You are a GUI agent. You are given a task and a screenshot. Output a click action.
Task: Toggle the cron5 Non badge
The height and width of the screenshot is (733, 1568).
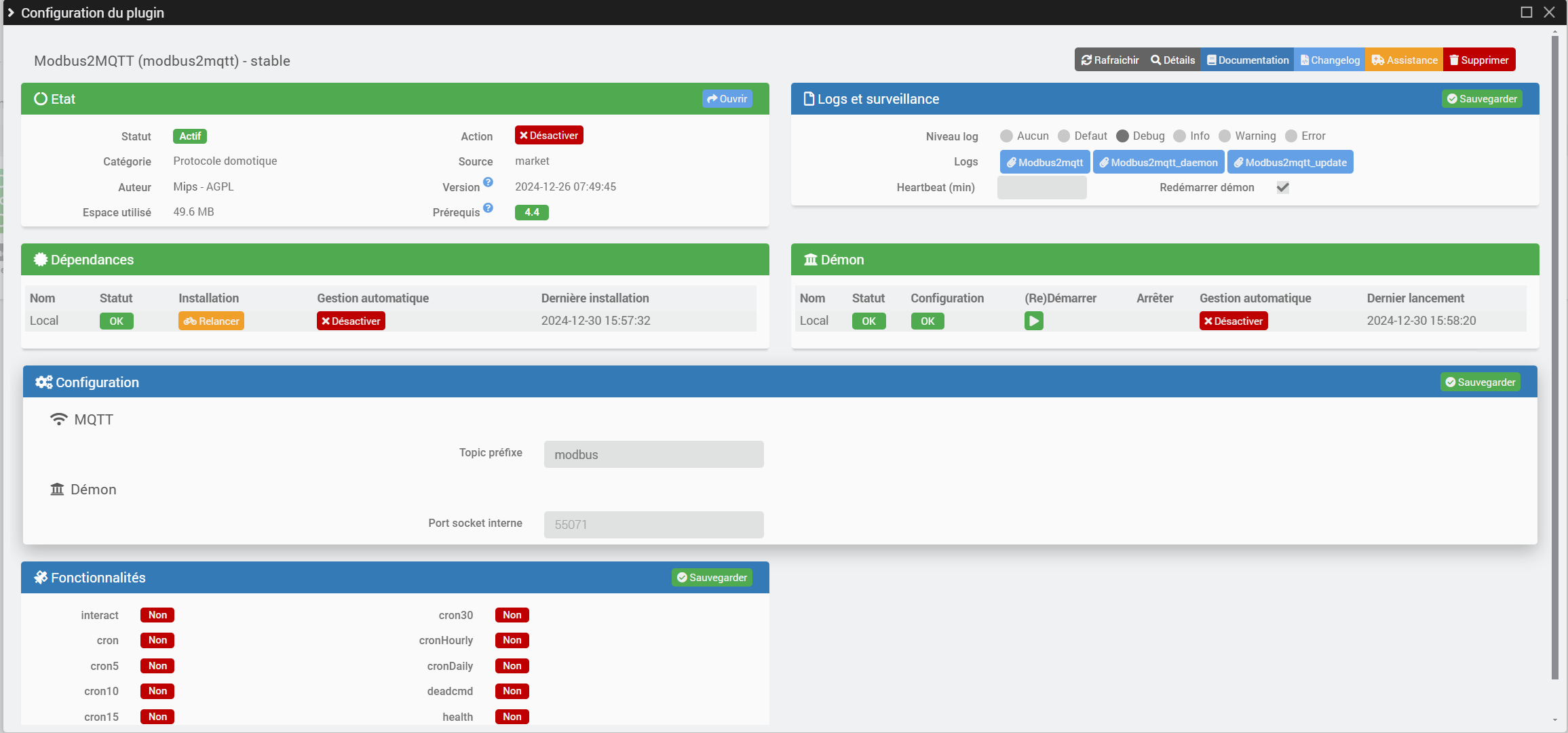(157, 666)
